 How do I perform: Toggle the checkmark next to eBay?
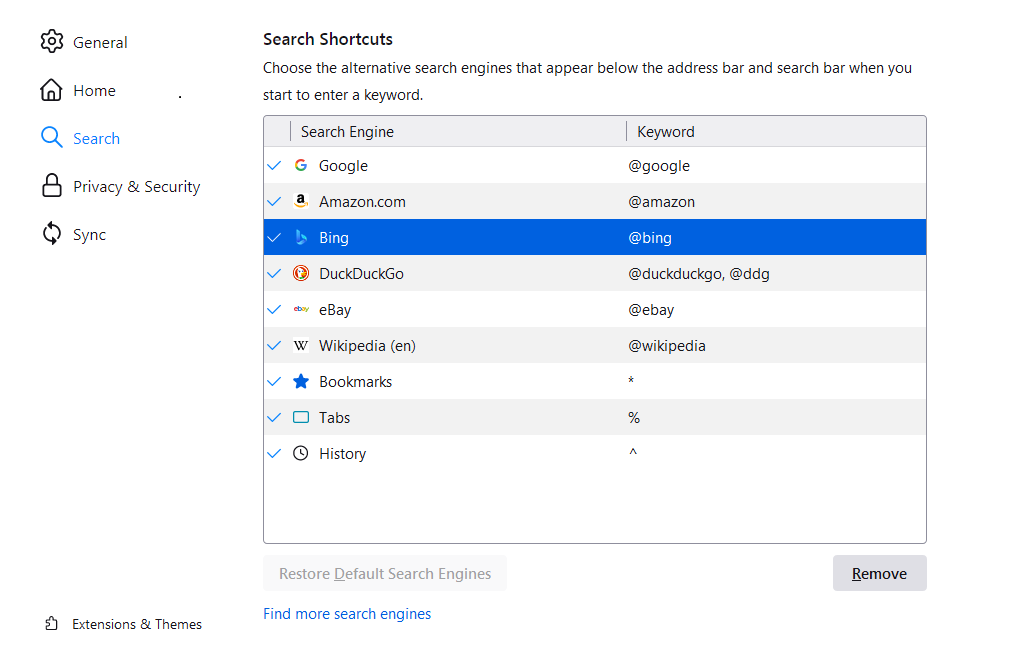tap(274, 309)
